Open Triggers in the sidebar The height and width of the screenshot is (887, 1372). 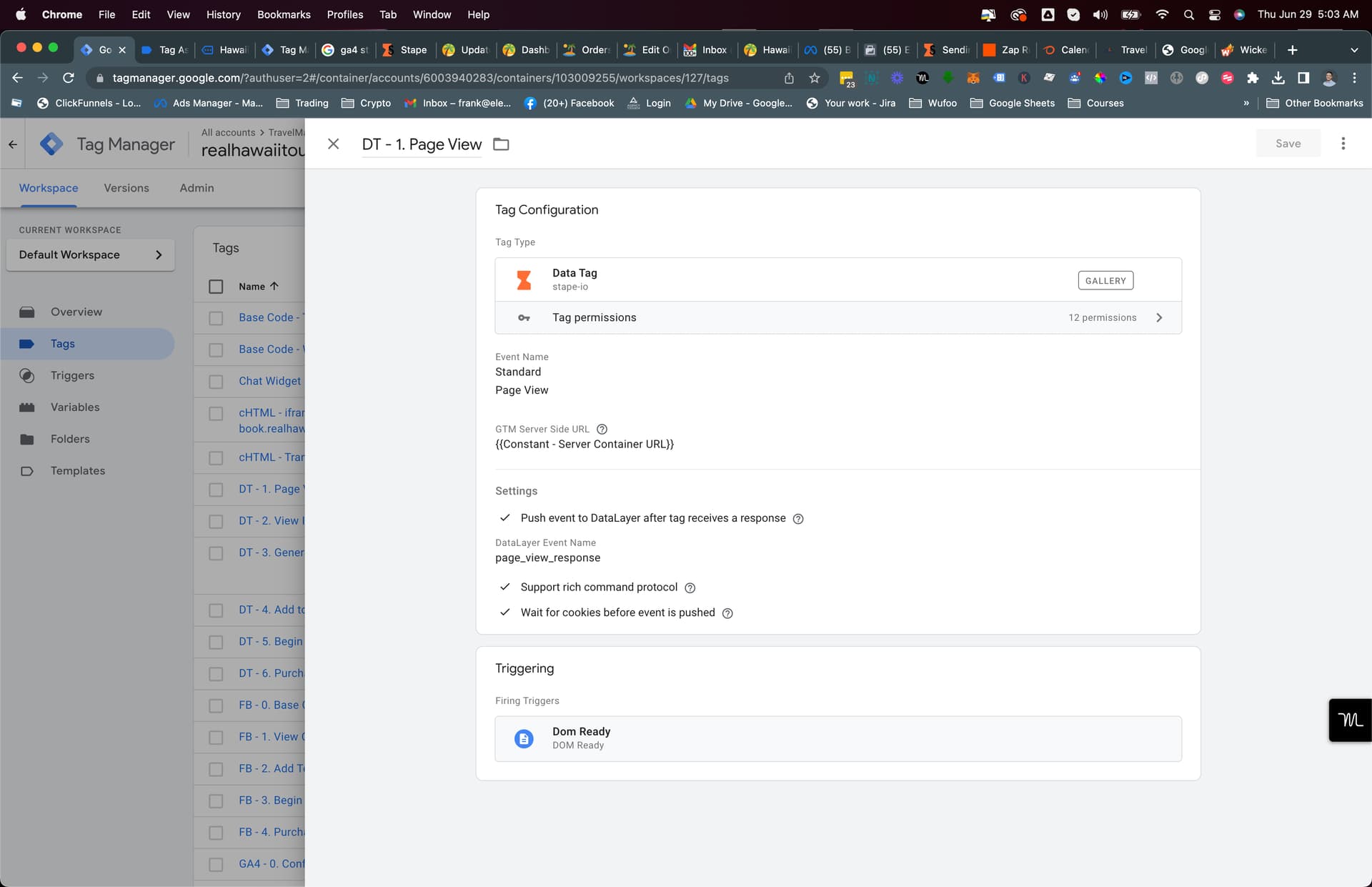click(x=72, y=375)
